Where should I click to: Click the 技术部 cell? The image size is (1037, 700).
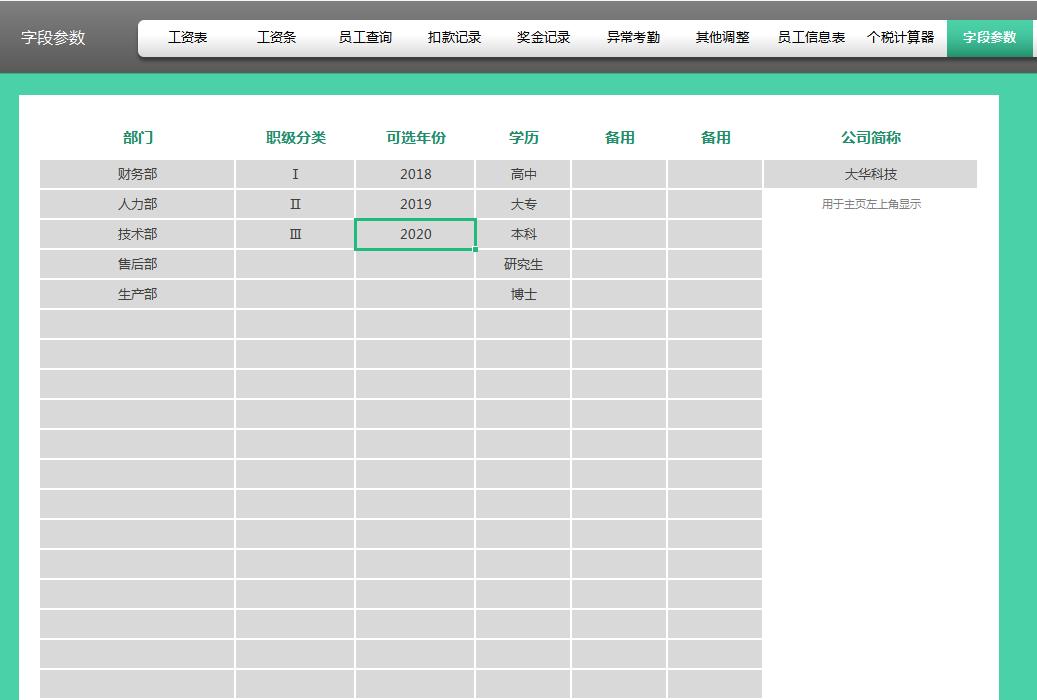[136, 234]
